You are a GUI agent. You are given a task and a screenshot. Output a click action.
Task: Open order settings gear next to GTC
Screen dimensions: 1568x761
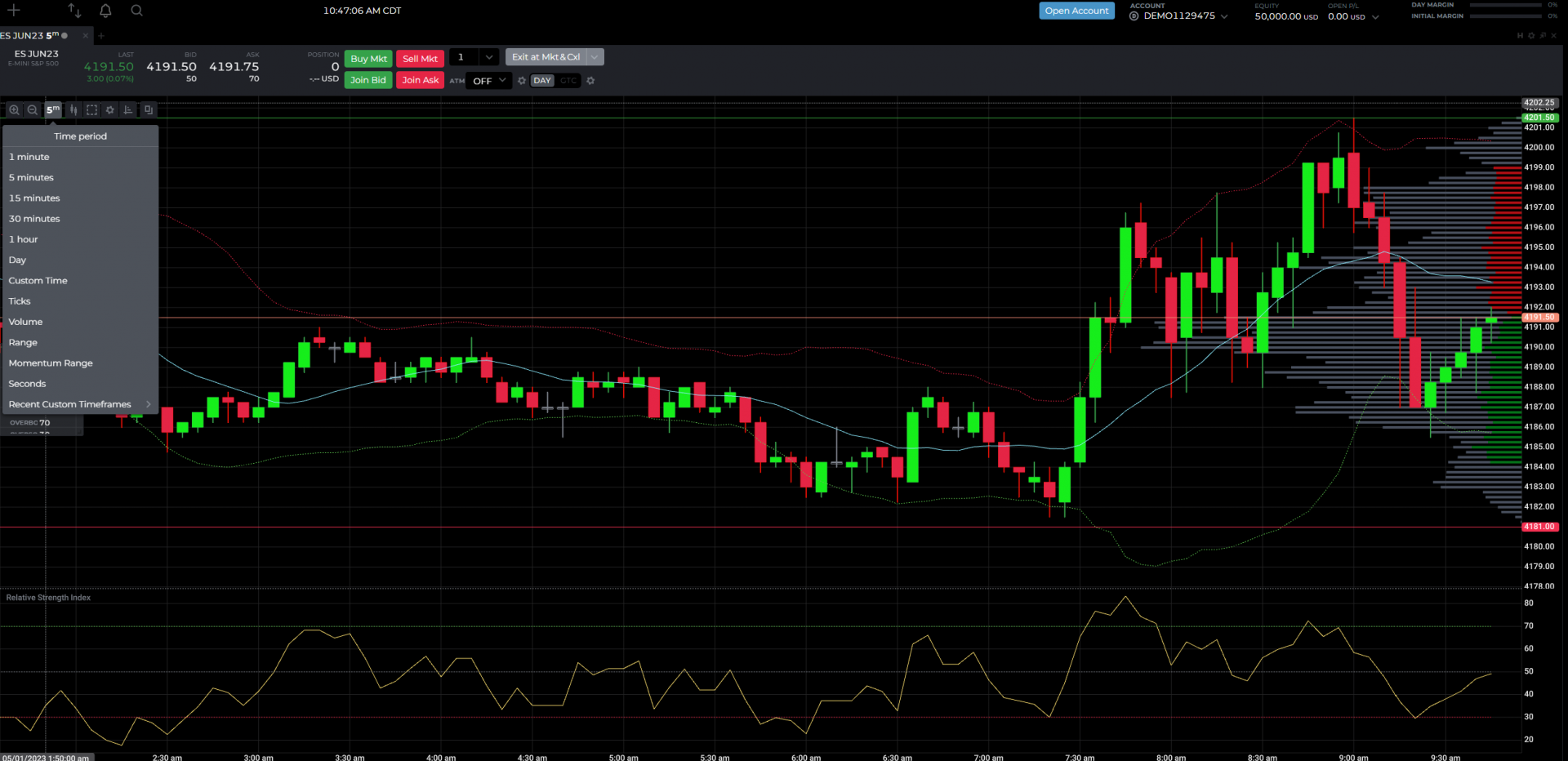pos(590,81)
